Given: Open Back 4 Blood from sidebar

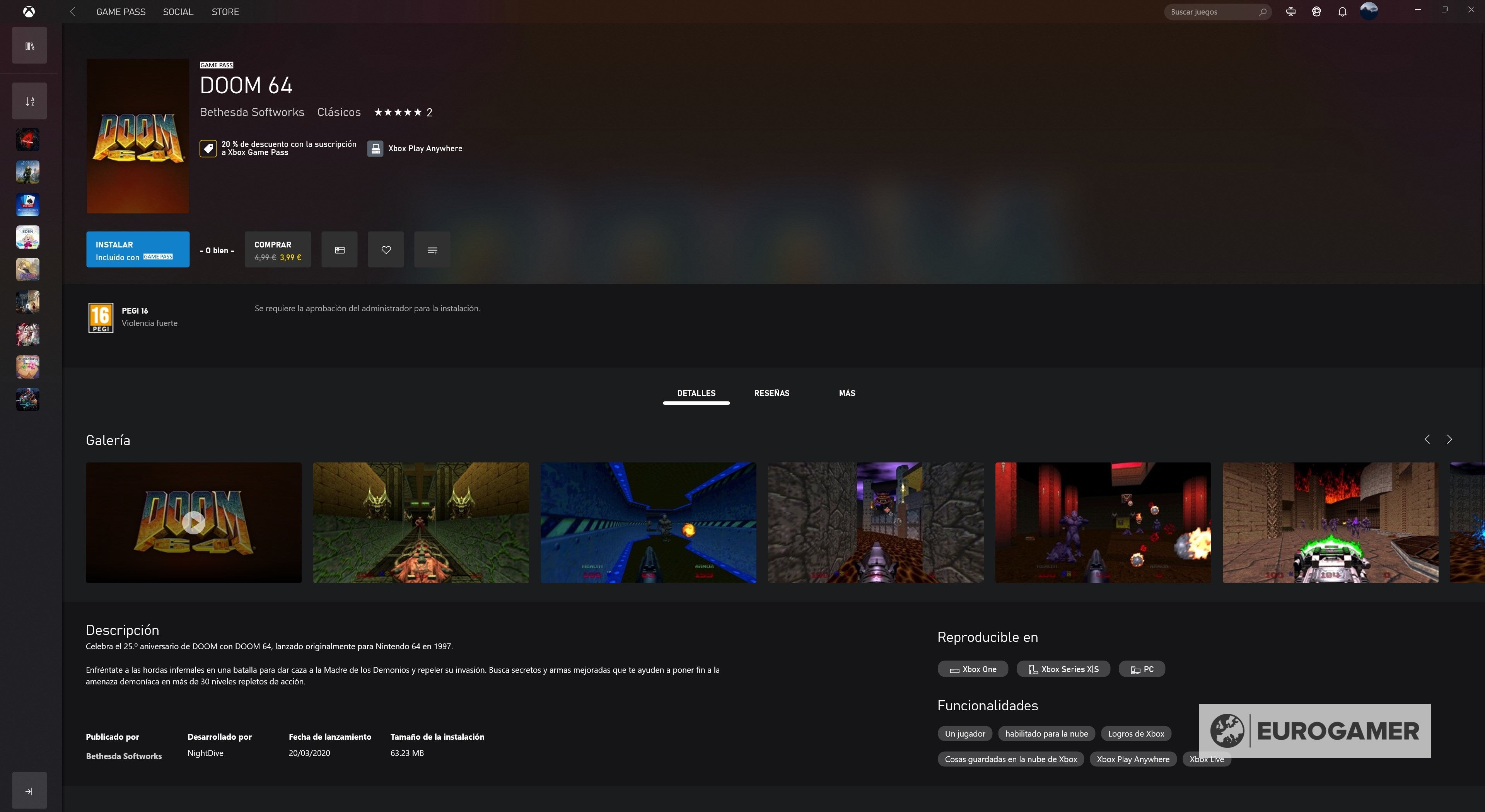Looking at the screenshot, I should click(x=28, y=140).
